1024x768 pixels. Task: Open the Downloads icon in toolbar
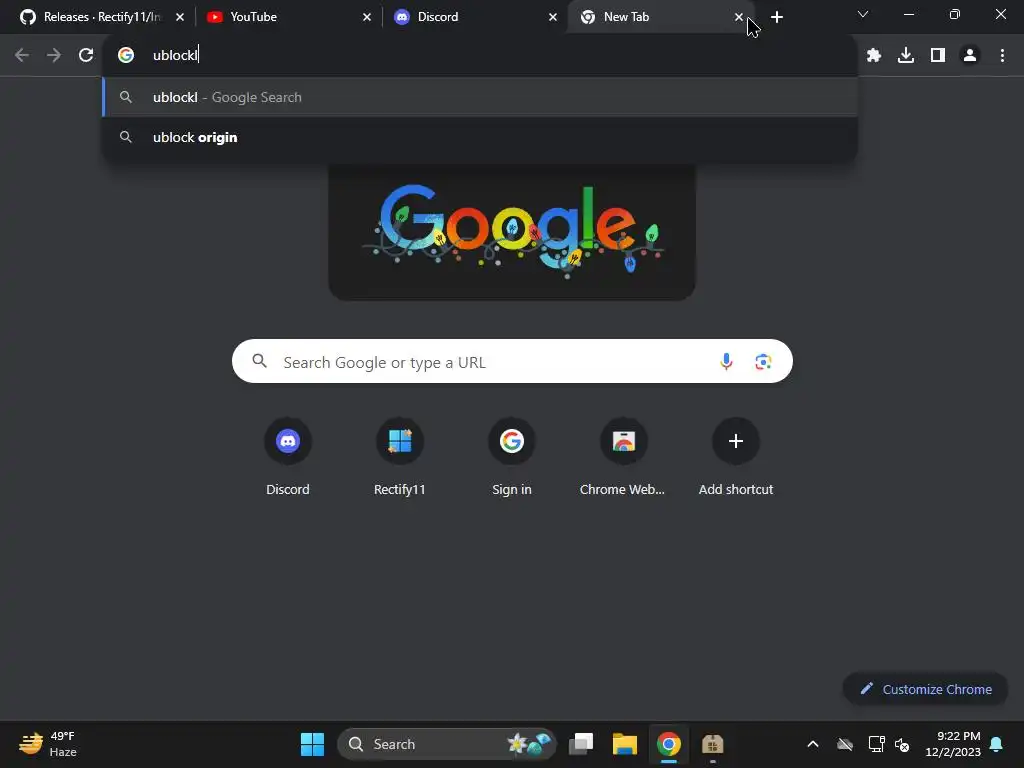coord(906,56)
